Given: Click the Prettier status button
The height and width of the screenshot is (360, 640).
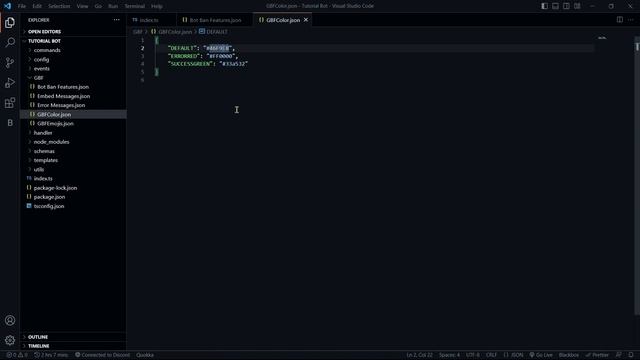Looking at the screenshot, I should (x=597, y=355).
